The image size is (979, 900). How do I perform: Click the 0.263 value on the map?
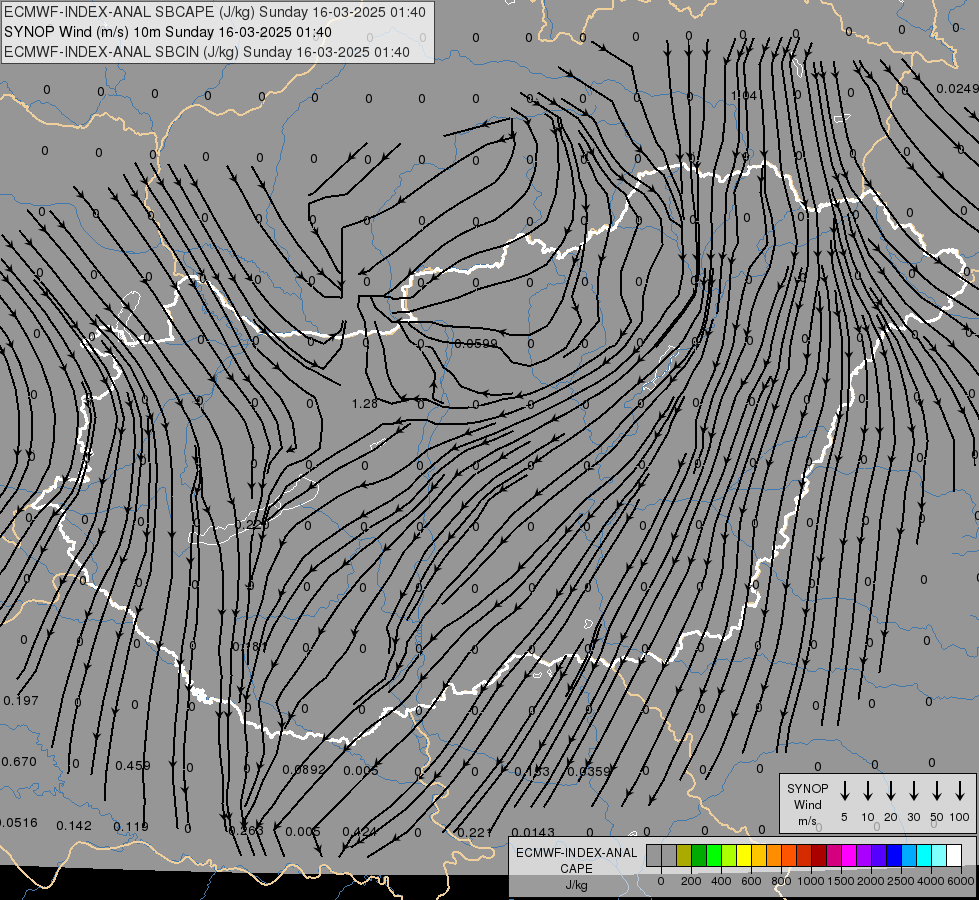pos(245,830)
